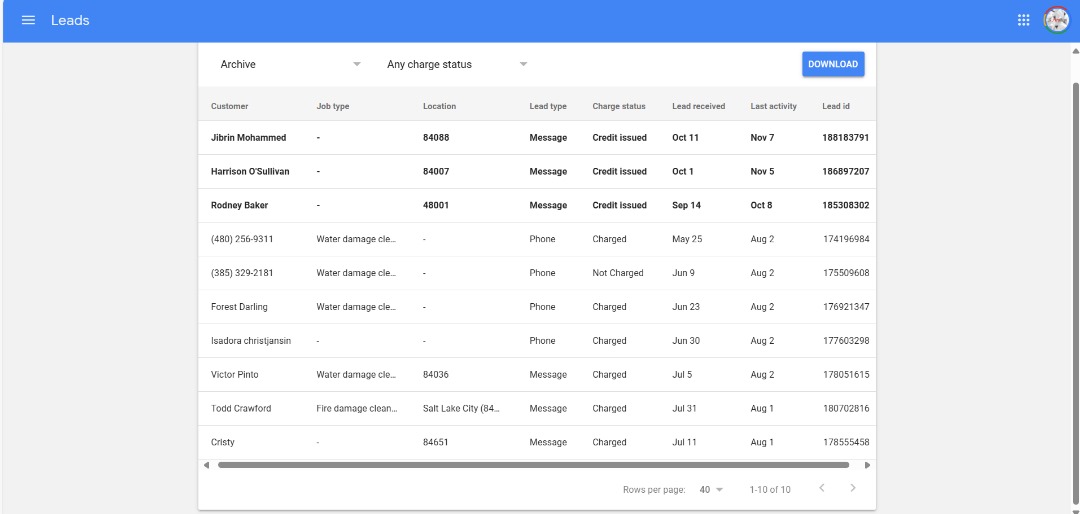The image size is (1080, 514).
Task: Sort by Lead received column
Action: pyautogui.click(x=698, y=106)
